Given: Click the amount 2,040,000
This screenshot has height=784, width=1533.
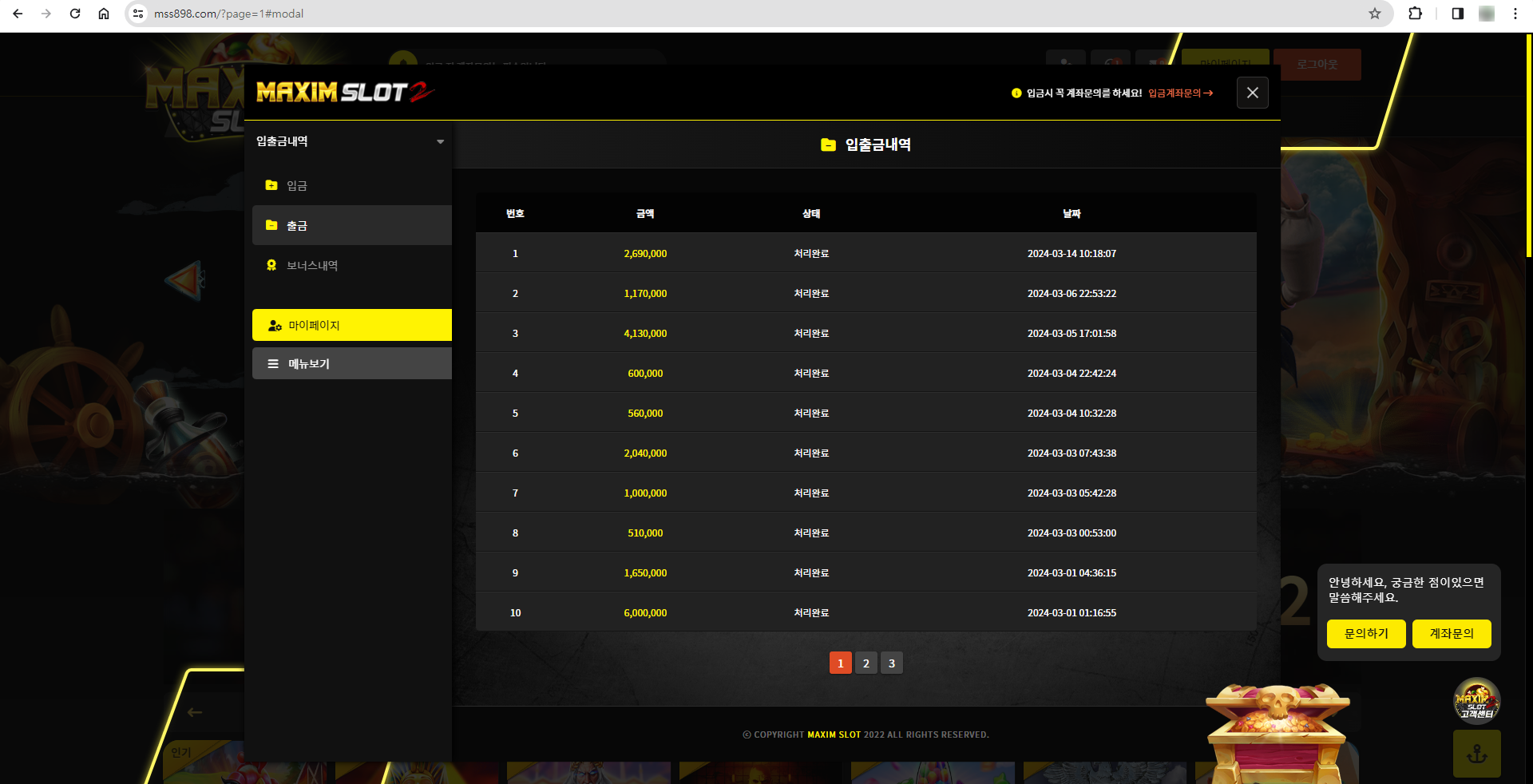Looking at the screenshot, I should click(x=645, y=453).
